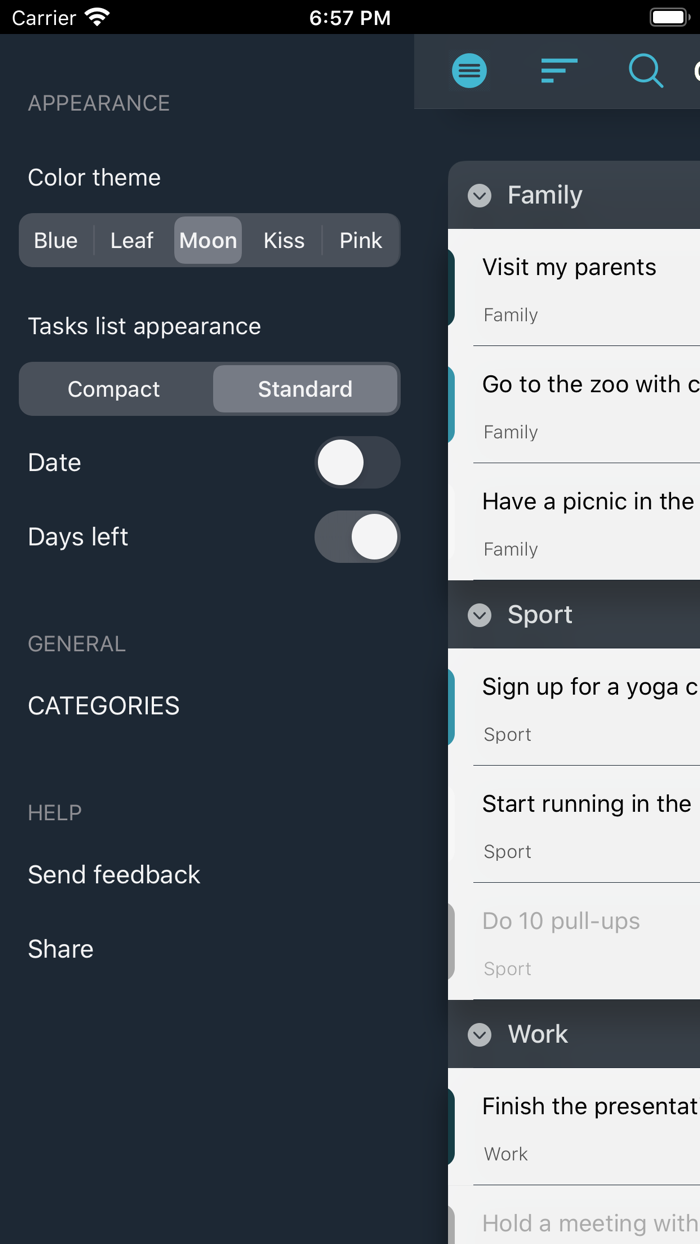Click the sort icon in the toolbar
The height and width of the screenshot is (1244, 700).
click(558, 71)
